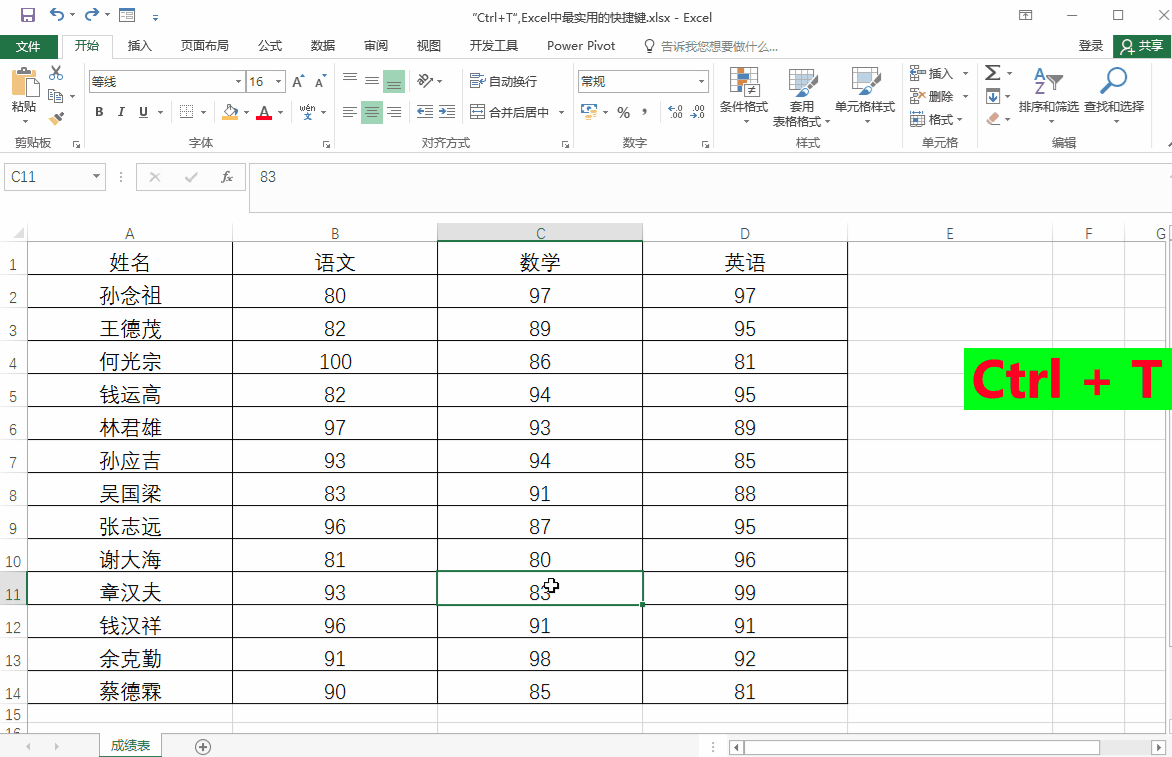Toggle Underline formatting

143,112
